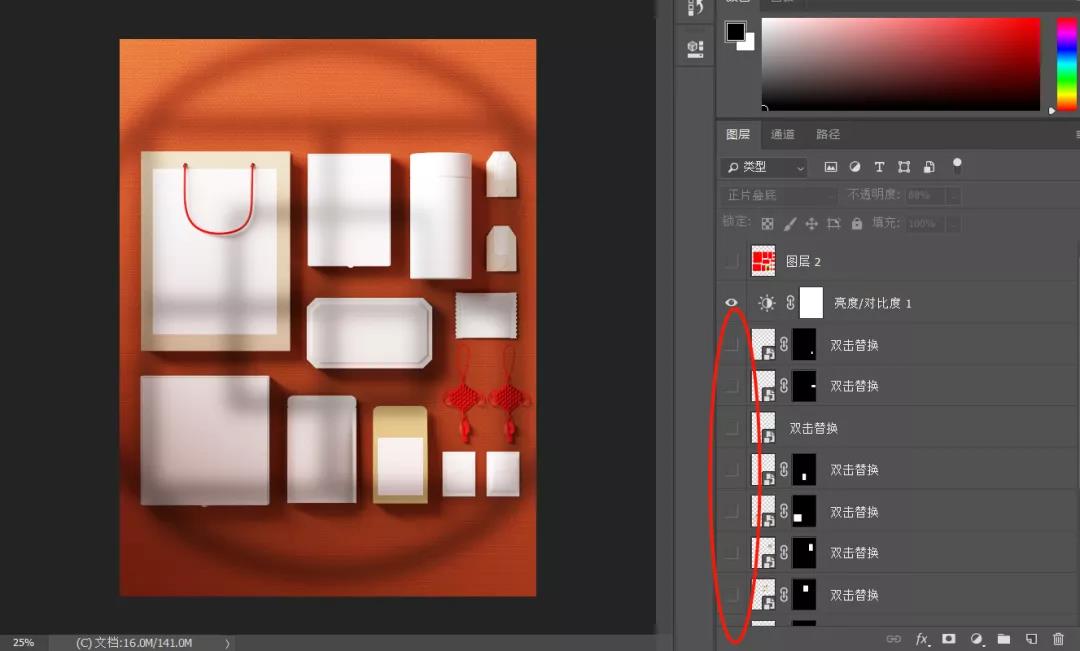Add a layer mask from the panel bottom

(x=949, y=639)
